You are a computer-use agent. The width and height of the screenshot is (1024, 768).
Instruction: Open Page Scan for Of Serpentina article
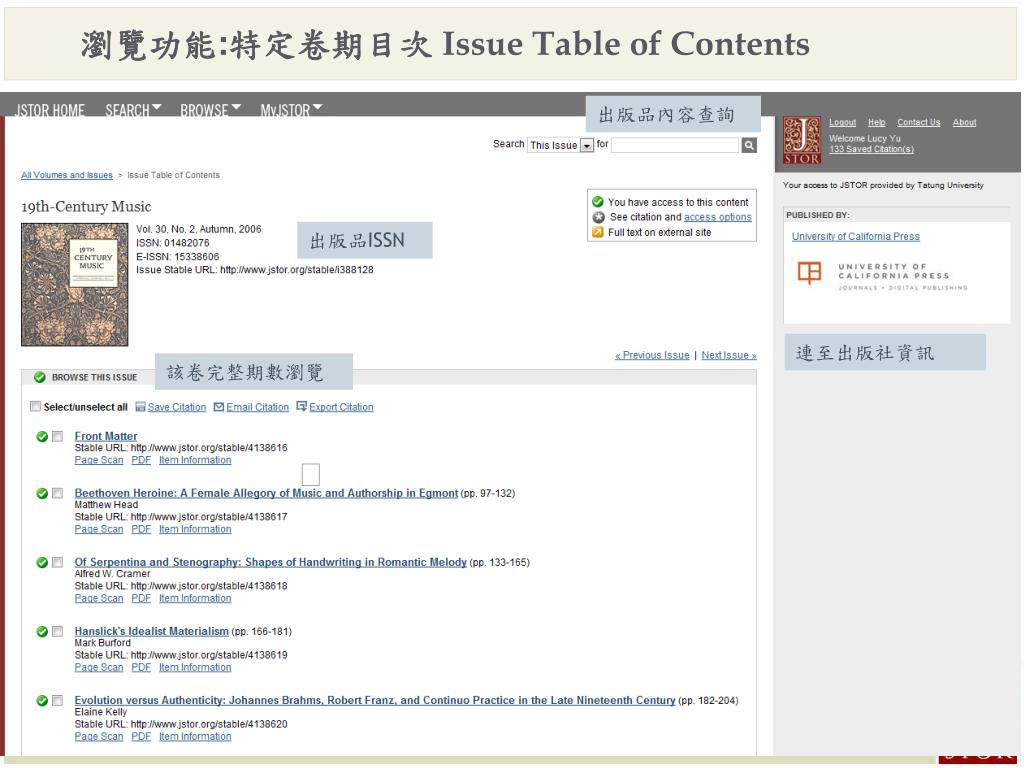(99, 598)
